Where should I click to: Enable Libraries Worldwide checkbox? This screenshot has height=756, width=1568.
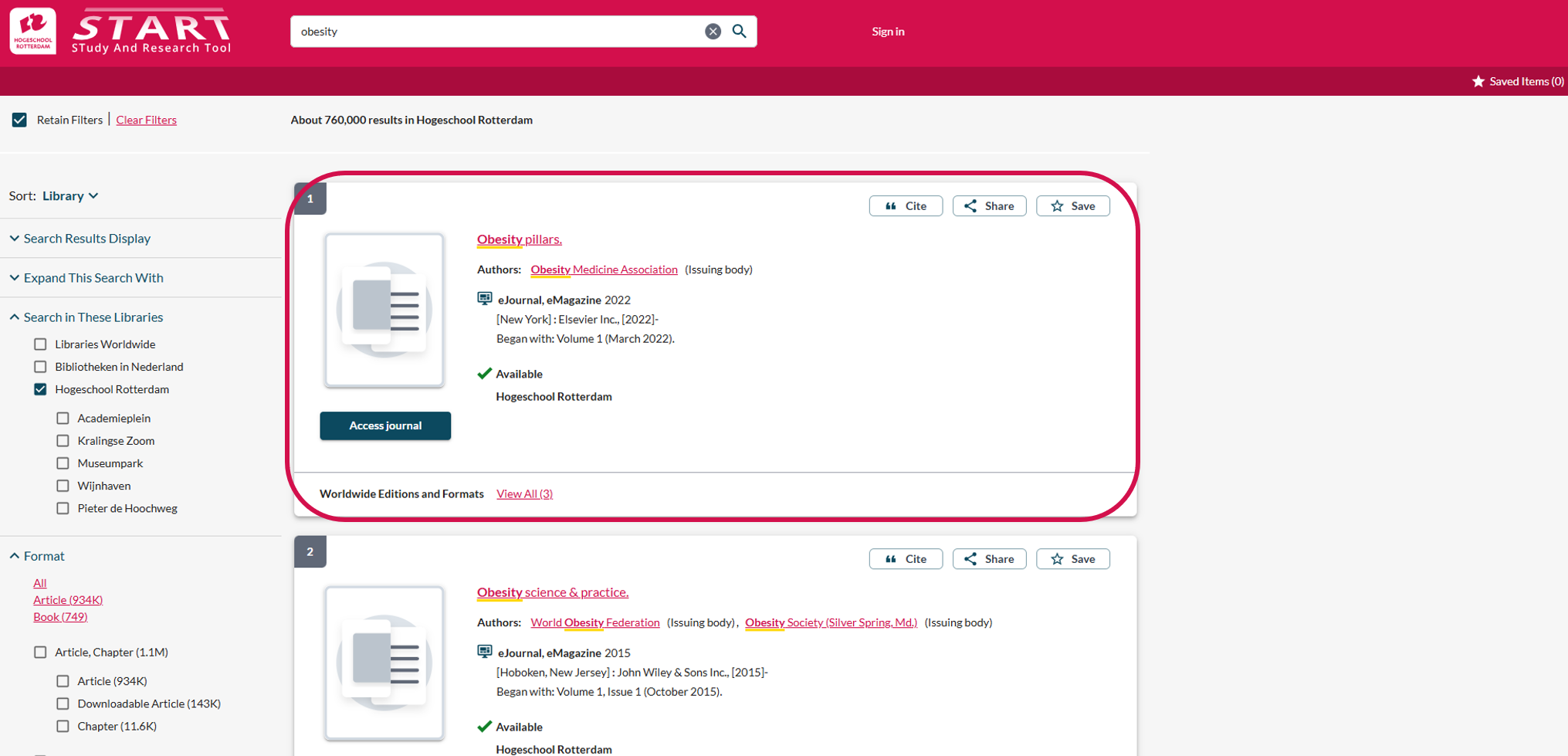pos(40,344)
